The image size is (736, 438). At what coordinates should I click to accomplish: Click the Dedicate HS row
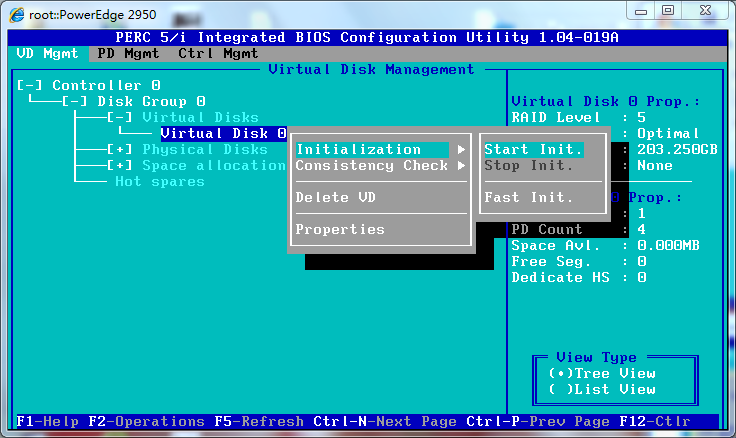pos(579,277)
